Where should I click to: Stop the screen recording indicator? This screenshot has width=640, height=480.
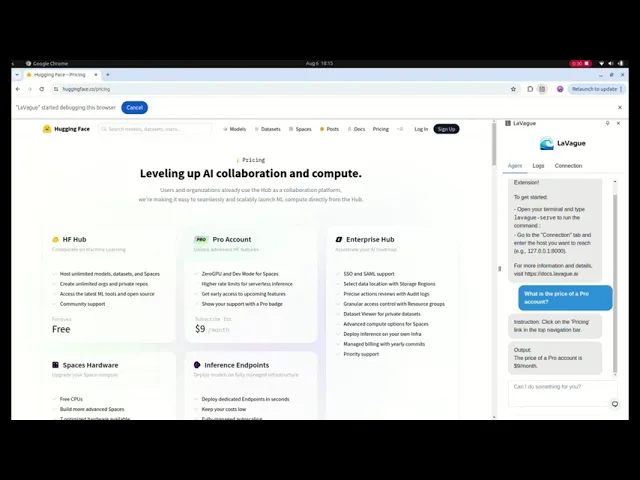[x=580, y=64]
